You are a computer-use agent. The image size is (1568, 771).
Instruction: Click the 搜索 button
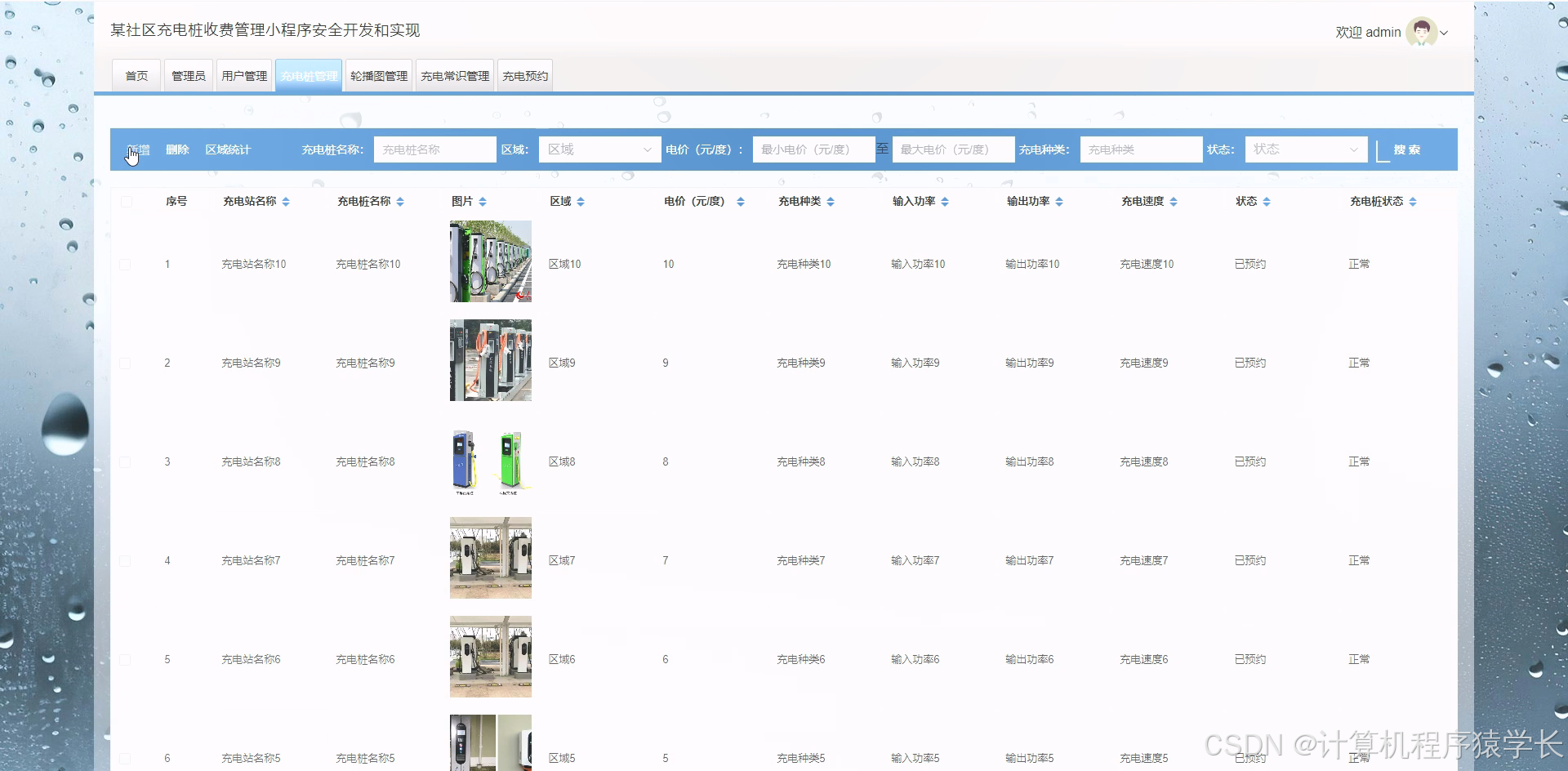[1406, 150]
